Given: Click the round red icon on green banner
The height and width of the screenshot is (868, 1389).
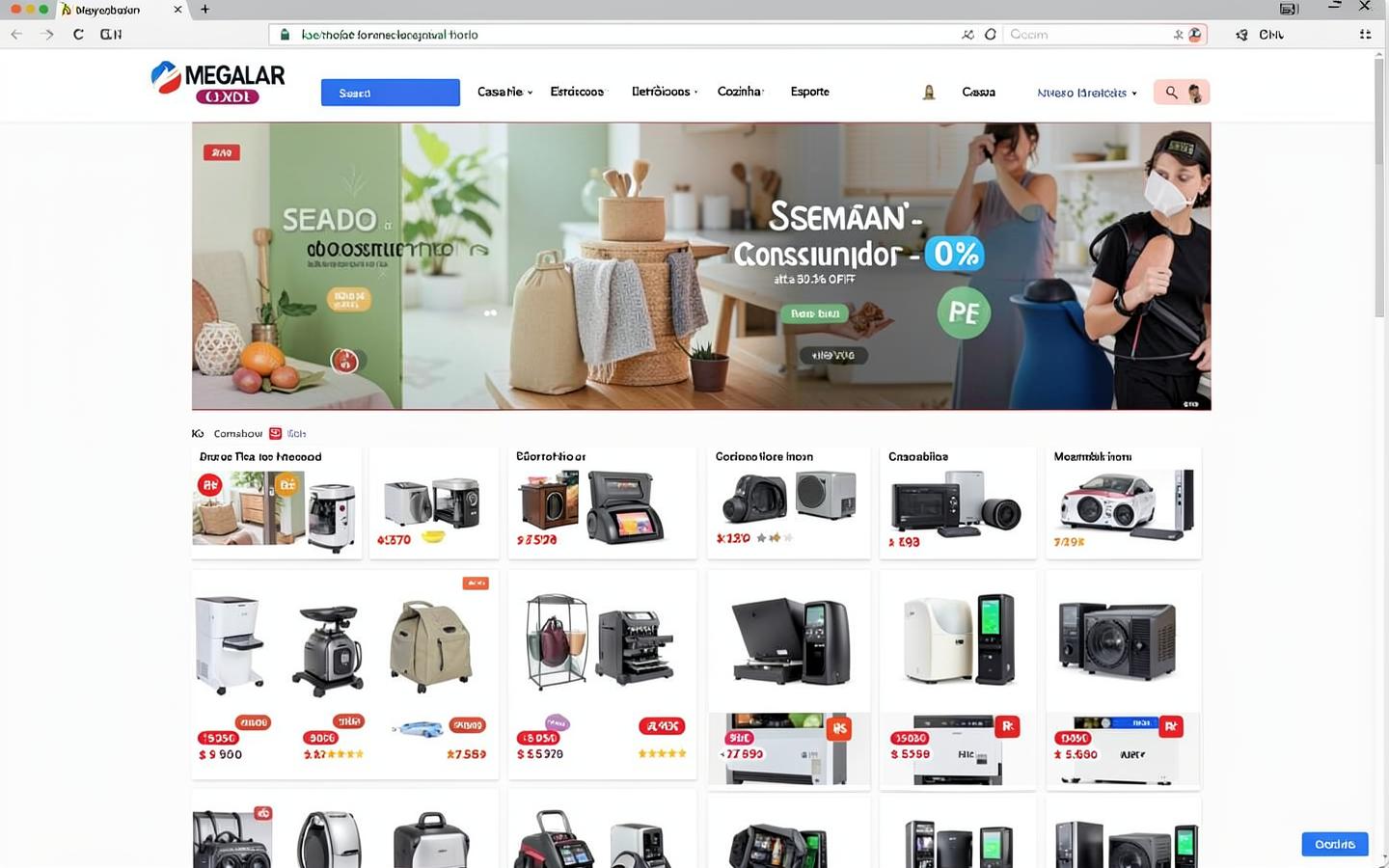Looking at the screenshot, I should (x=344, y=361).
